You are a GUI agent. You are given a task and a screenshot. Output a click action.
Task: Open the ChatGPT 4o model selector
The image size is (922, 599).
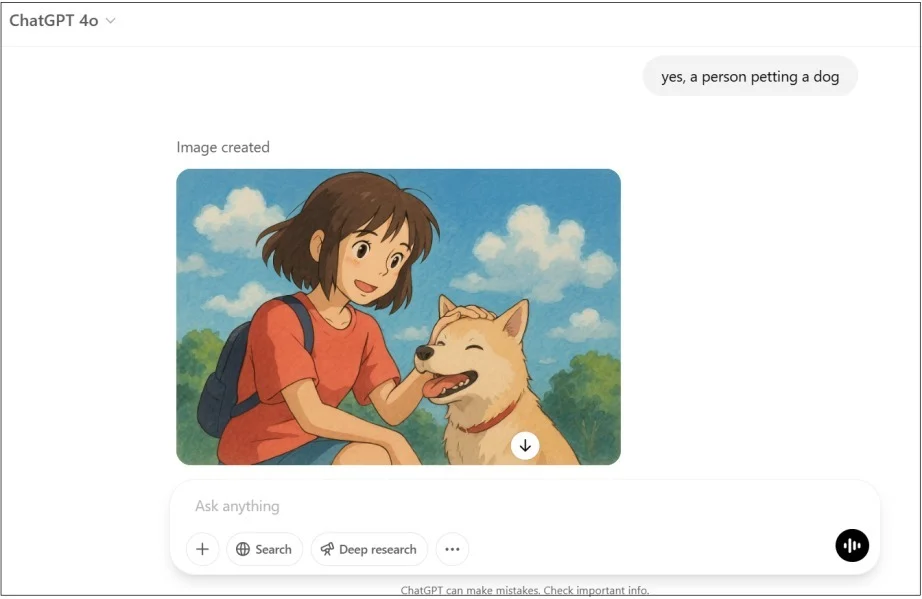[55, 20]
